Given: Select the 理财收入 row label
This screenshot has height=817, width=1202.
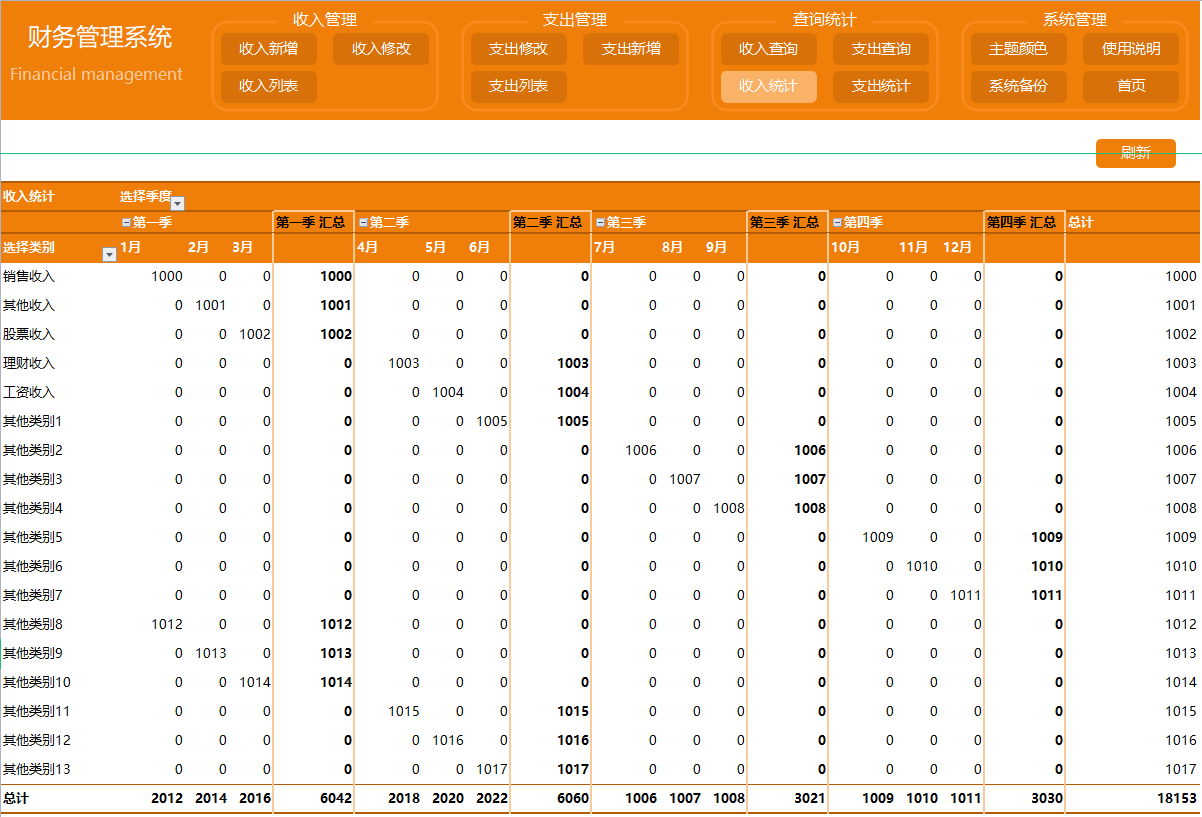Looking at the screenshot, I should pos(29,363).
